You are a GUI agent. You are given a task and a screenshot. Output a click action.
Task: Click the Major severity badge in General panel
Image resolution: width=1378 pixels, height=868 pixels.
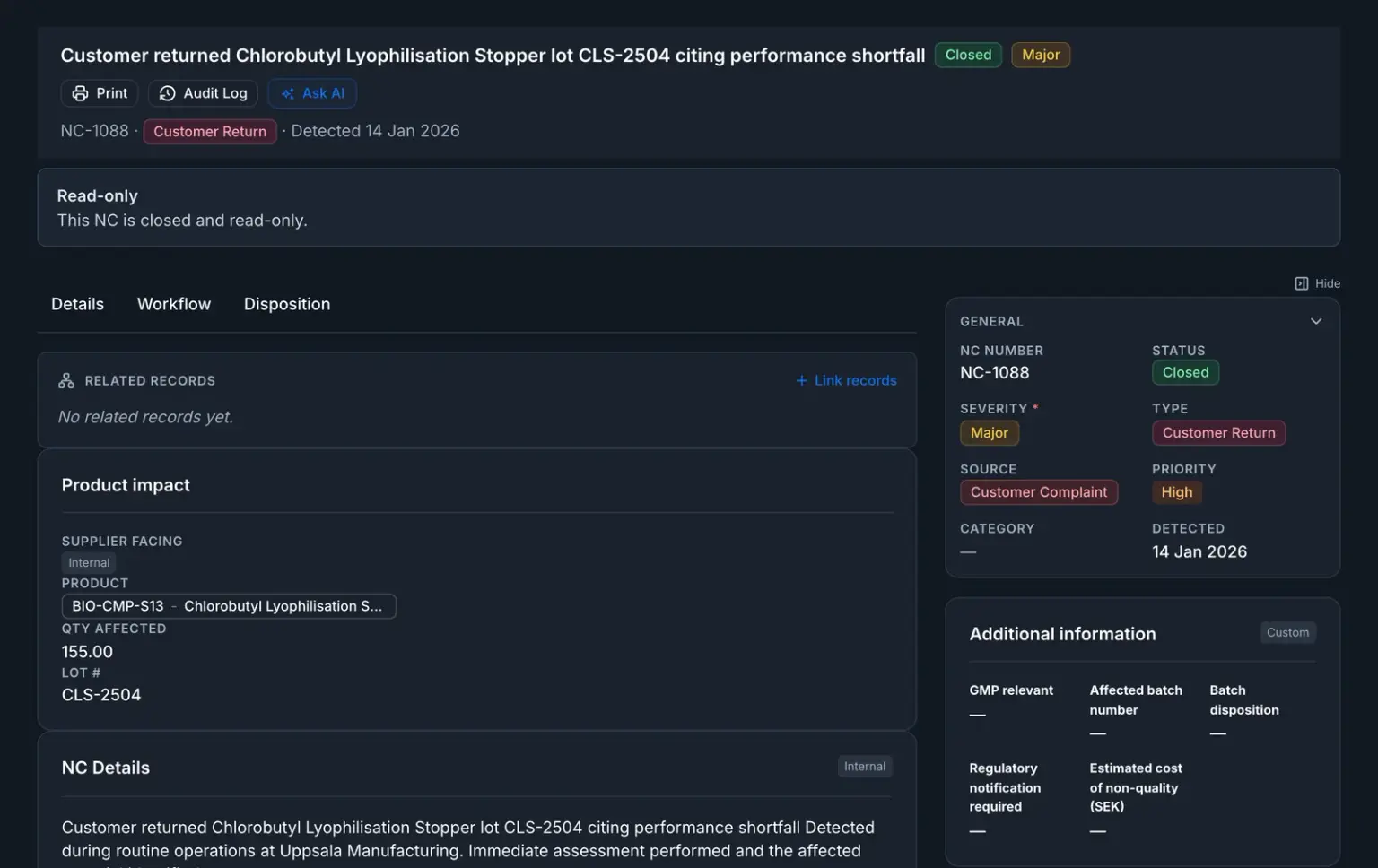pos(989,433)
